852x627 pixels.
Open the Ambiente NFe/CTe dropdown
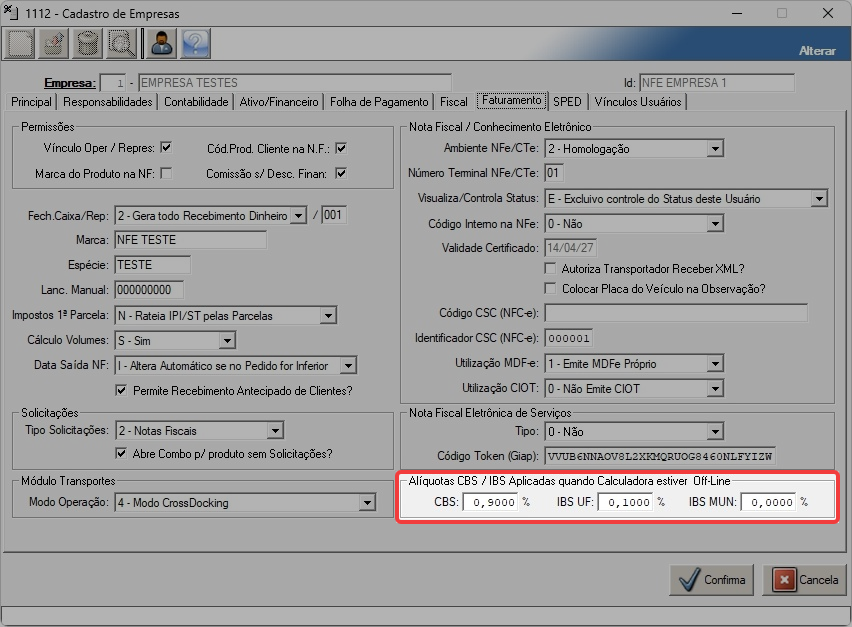(x=716, y=148)
